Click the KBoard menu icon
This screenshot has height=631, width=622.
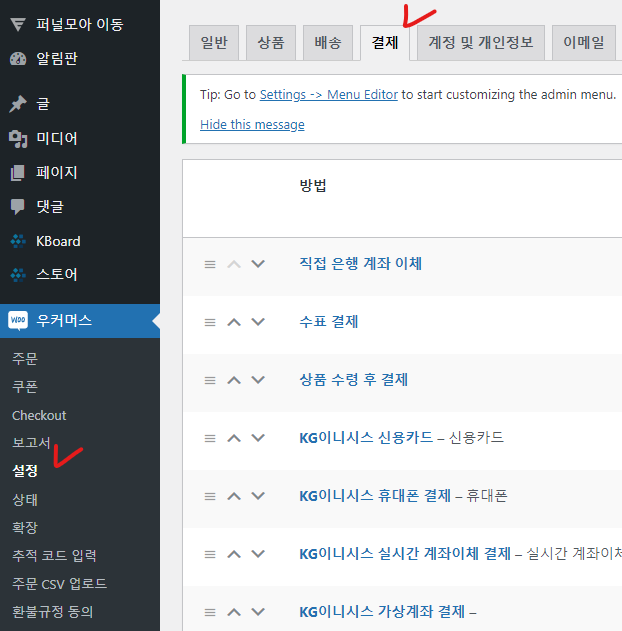[18, 241]
